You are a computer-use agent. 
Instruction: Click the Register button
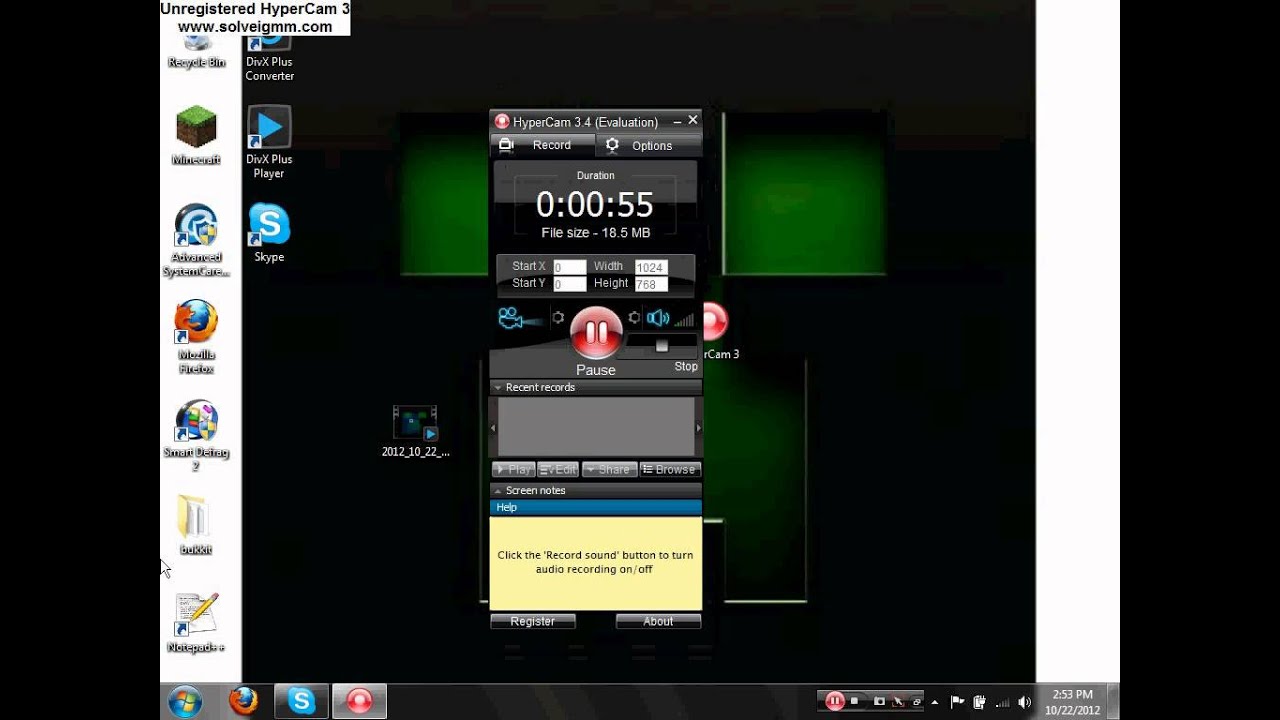[533, 621]
